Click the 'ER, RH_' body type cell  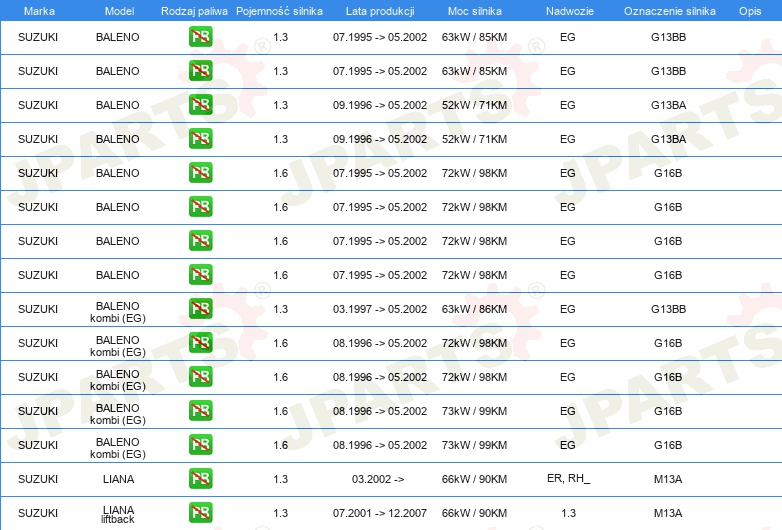pyautogui.click(x=568, y=479)
